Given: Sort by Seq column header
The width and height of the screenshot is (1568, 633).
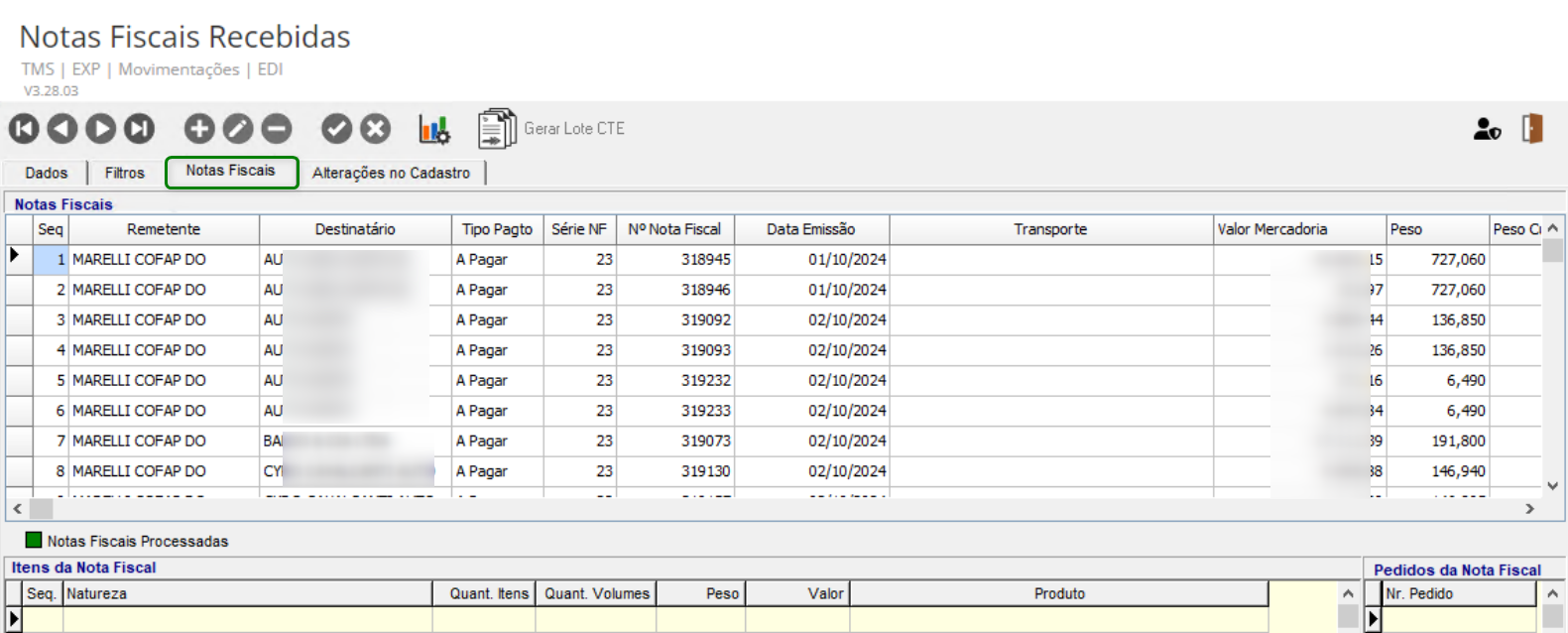Looking at the screenshot, I should tap(51, 229).
